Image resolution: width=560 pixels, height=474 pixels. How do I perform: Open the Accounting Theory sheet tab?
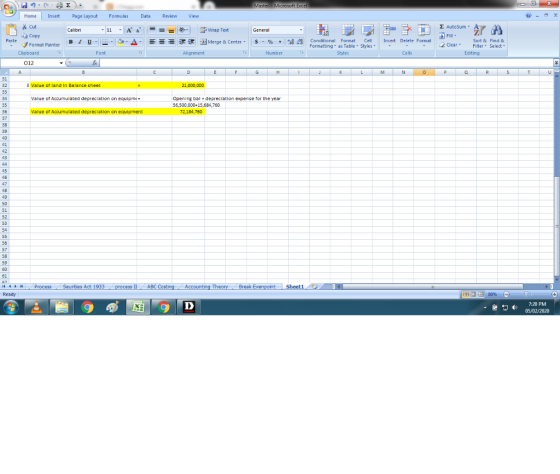[x=206, y=286]
